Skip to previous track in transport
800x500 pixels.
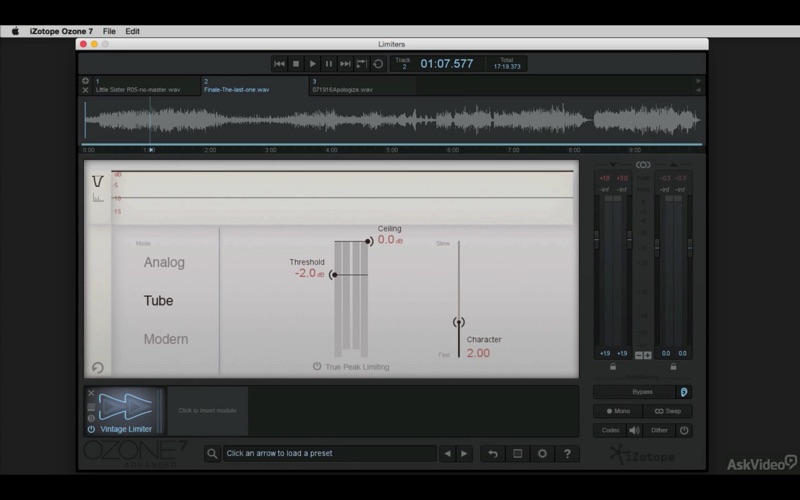pos(280,64)
